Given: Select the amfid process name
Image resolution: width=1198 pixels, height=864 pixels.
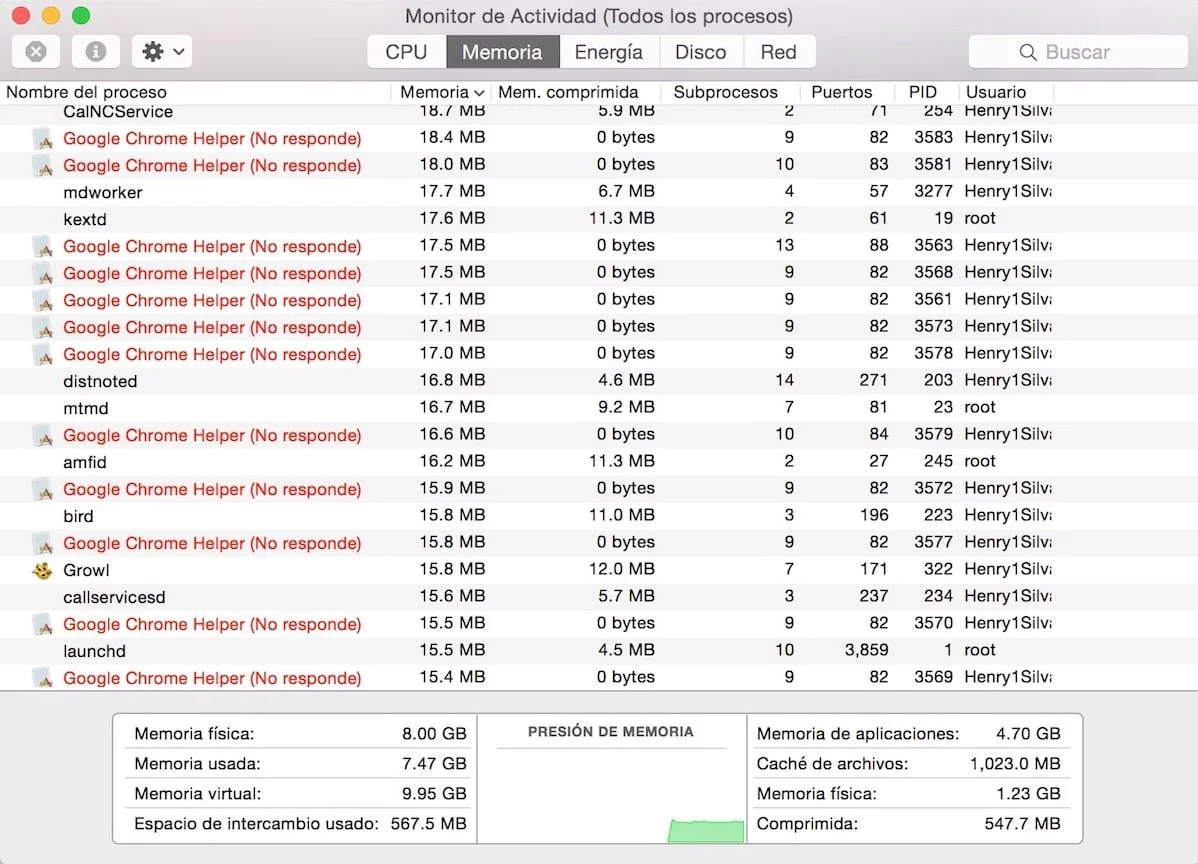Looking at the screenshot, I should (85, 462).
